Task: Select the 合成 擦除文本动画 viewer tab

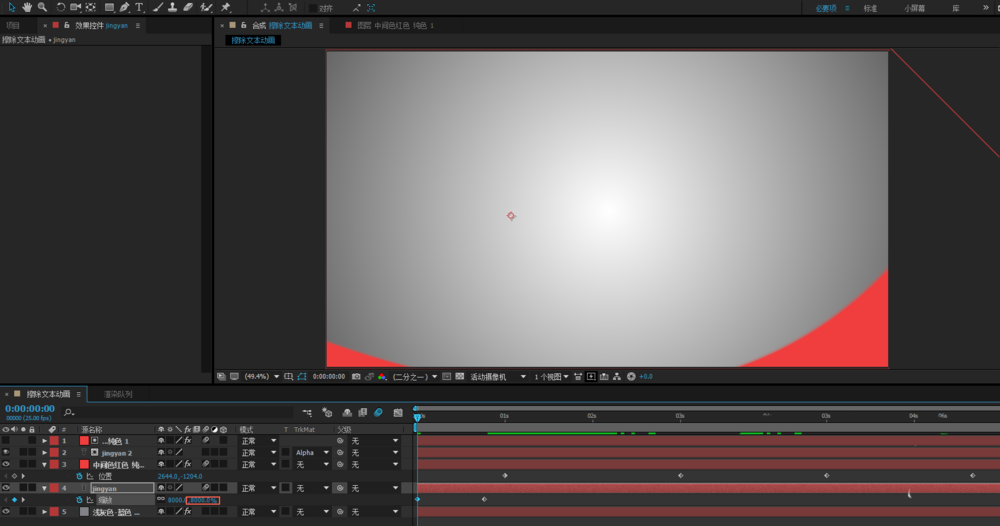Action: point(282,26)
